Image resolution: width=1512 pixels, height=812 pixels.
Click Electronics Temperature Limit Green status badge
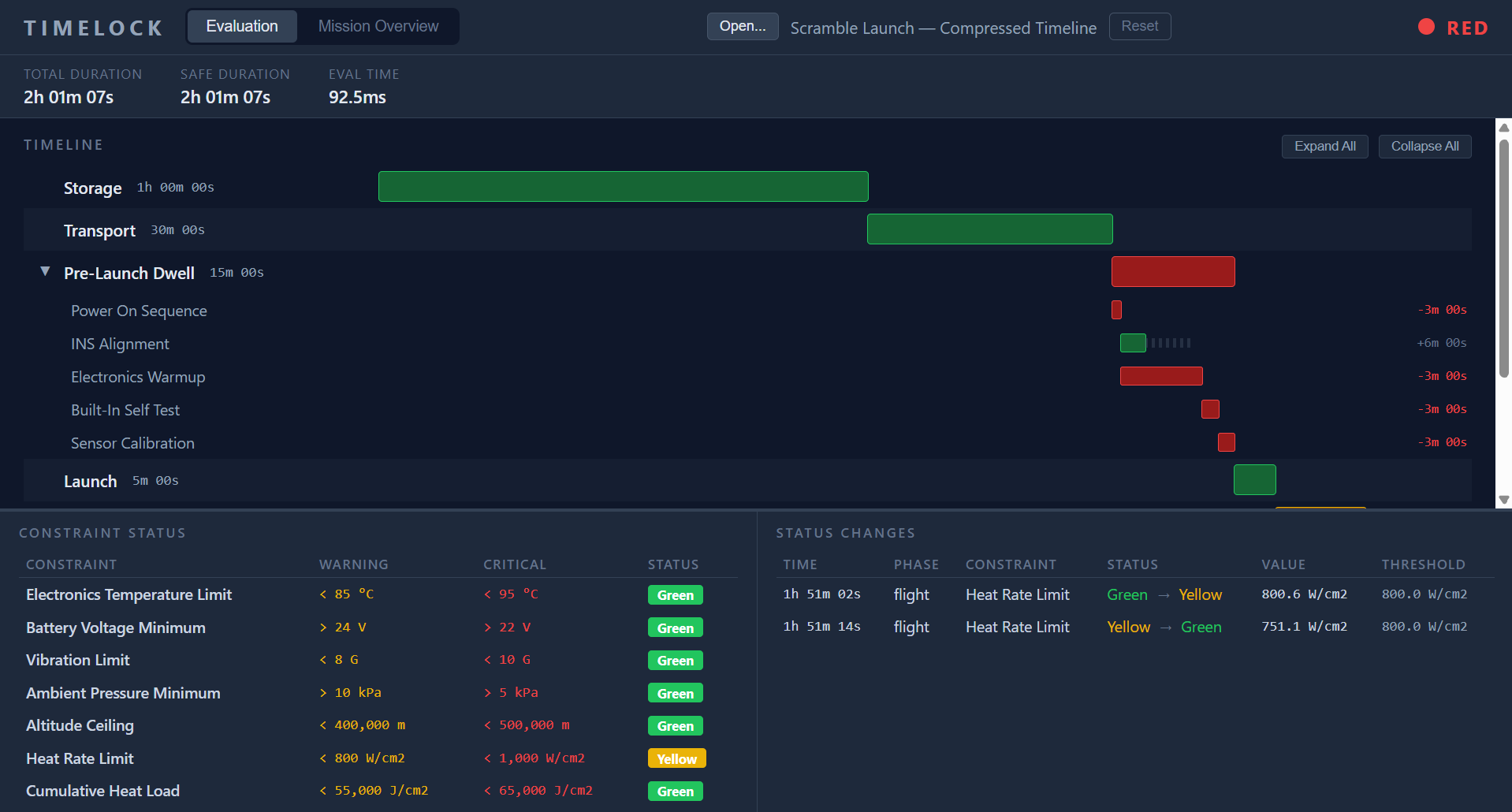point(676,595)
